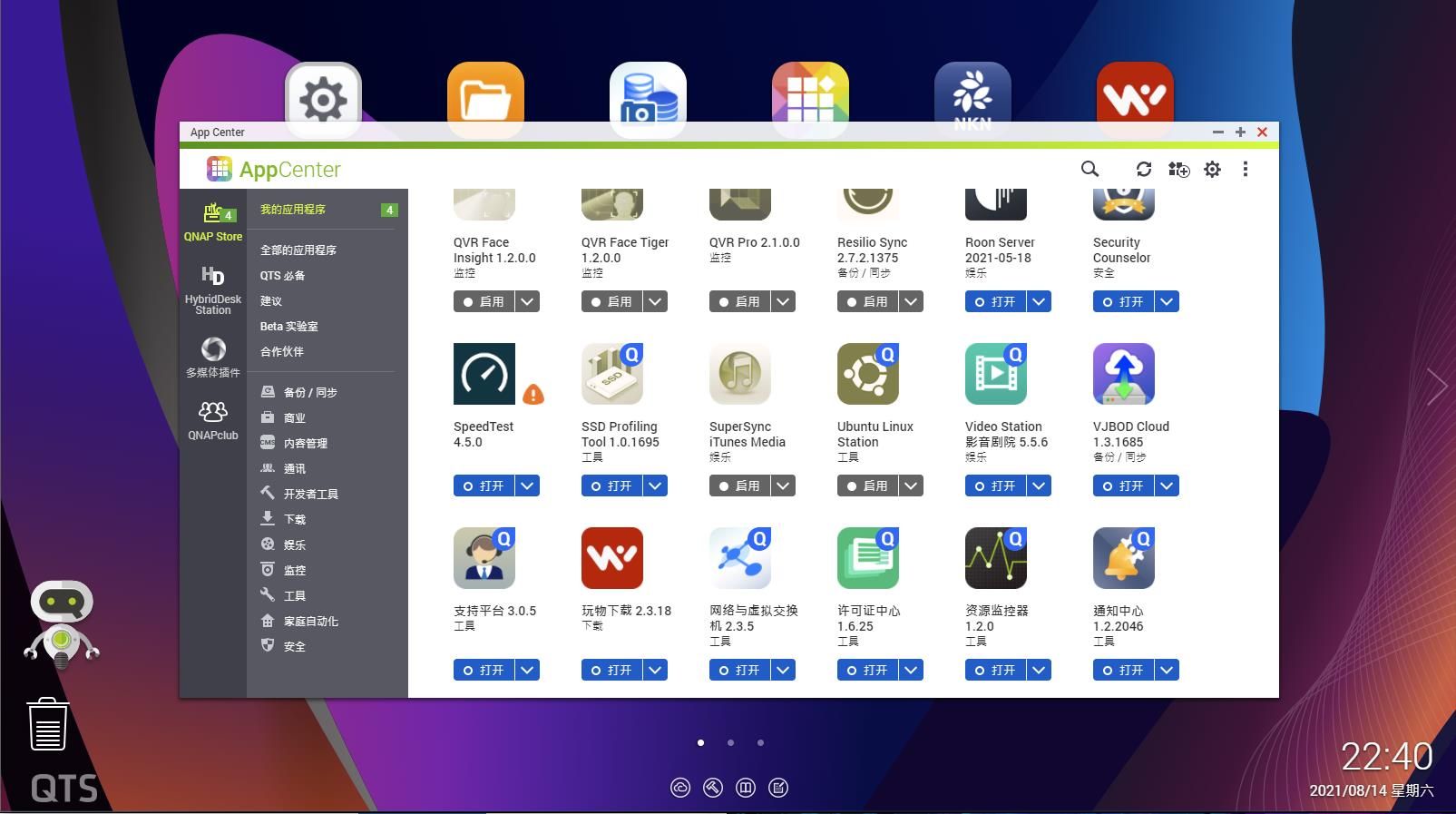Expand dropdown next to Roon Server 打开
Viewport: 1456px width, 814px height.
coord(1039,301)
